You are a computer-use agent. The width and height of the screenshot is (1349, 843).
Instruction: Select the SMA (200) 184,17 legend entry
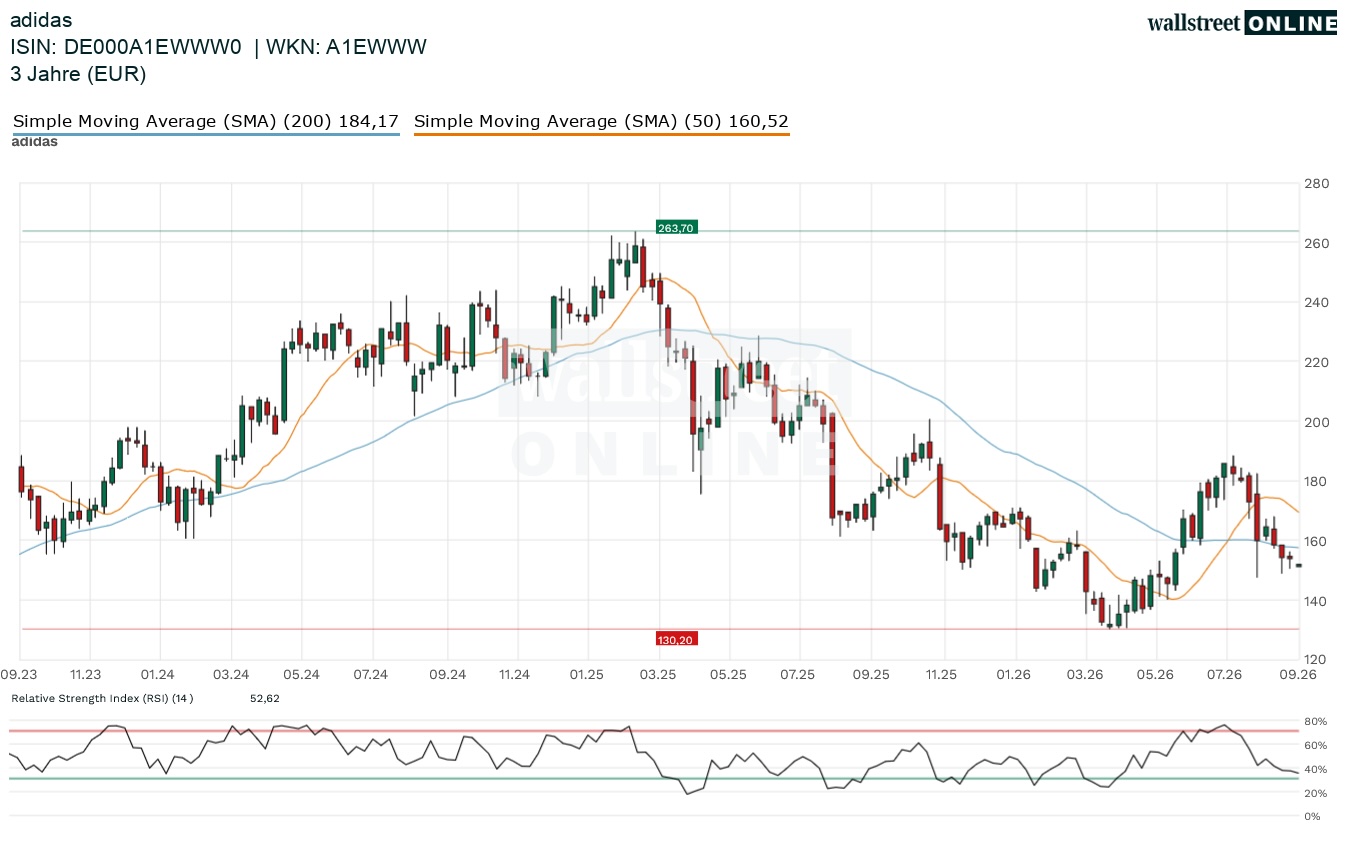[x=206, y=122]
